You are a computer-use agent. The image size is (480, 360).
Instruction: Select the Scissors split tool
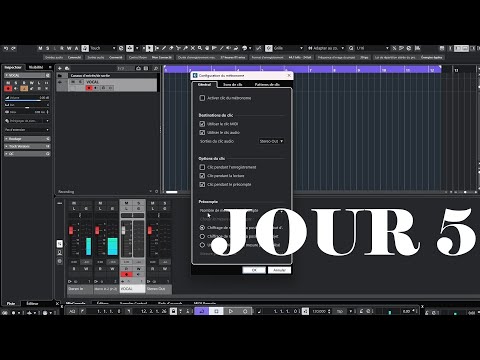click(178, 49)
